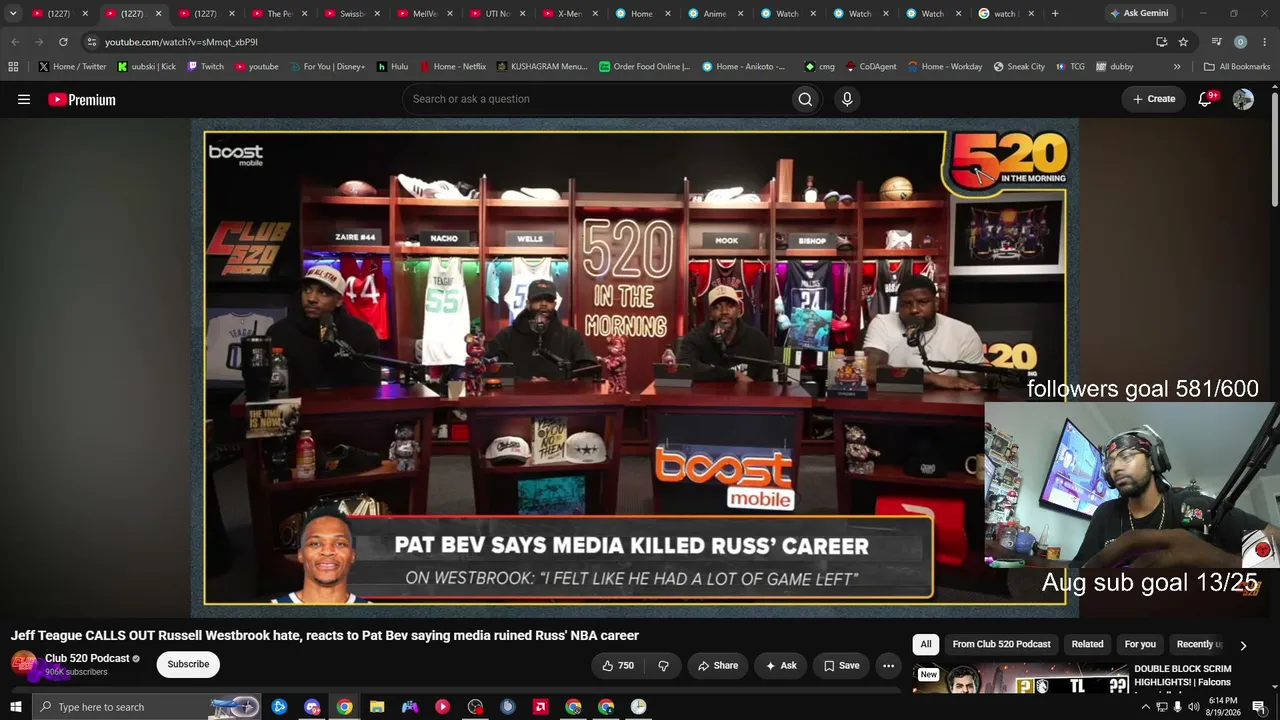Bookmark this page with star icon

pos(1183,42)
